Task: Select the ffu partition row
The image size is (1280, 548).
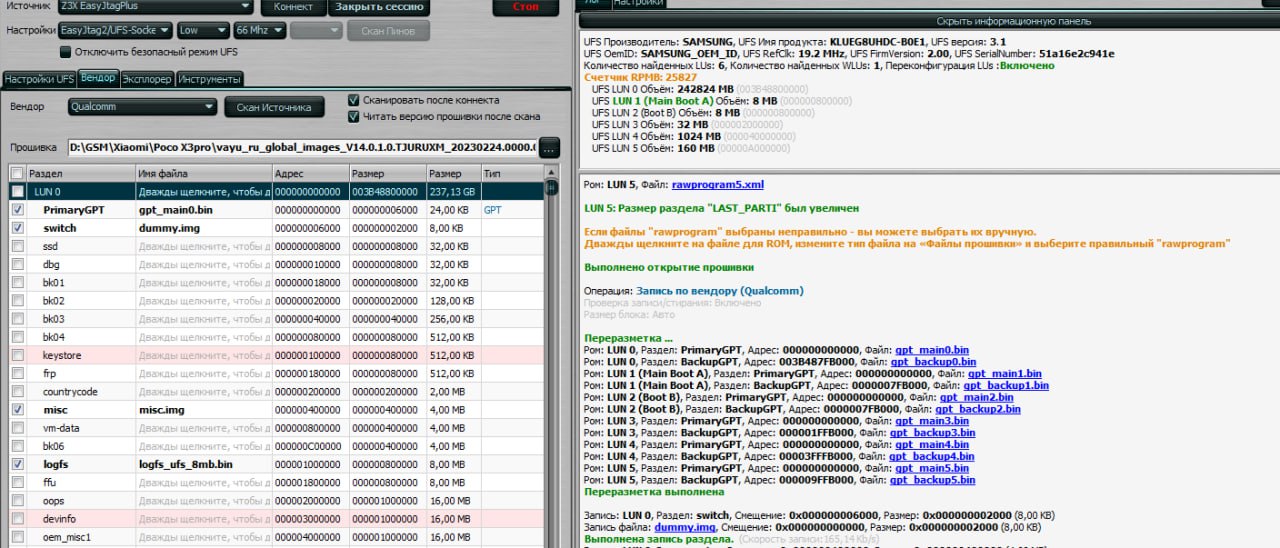Action: (x=276, y=482)
